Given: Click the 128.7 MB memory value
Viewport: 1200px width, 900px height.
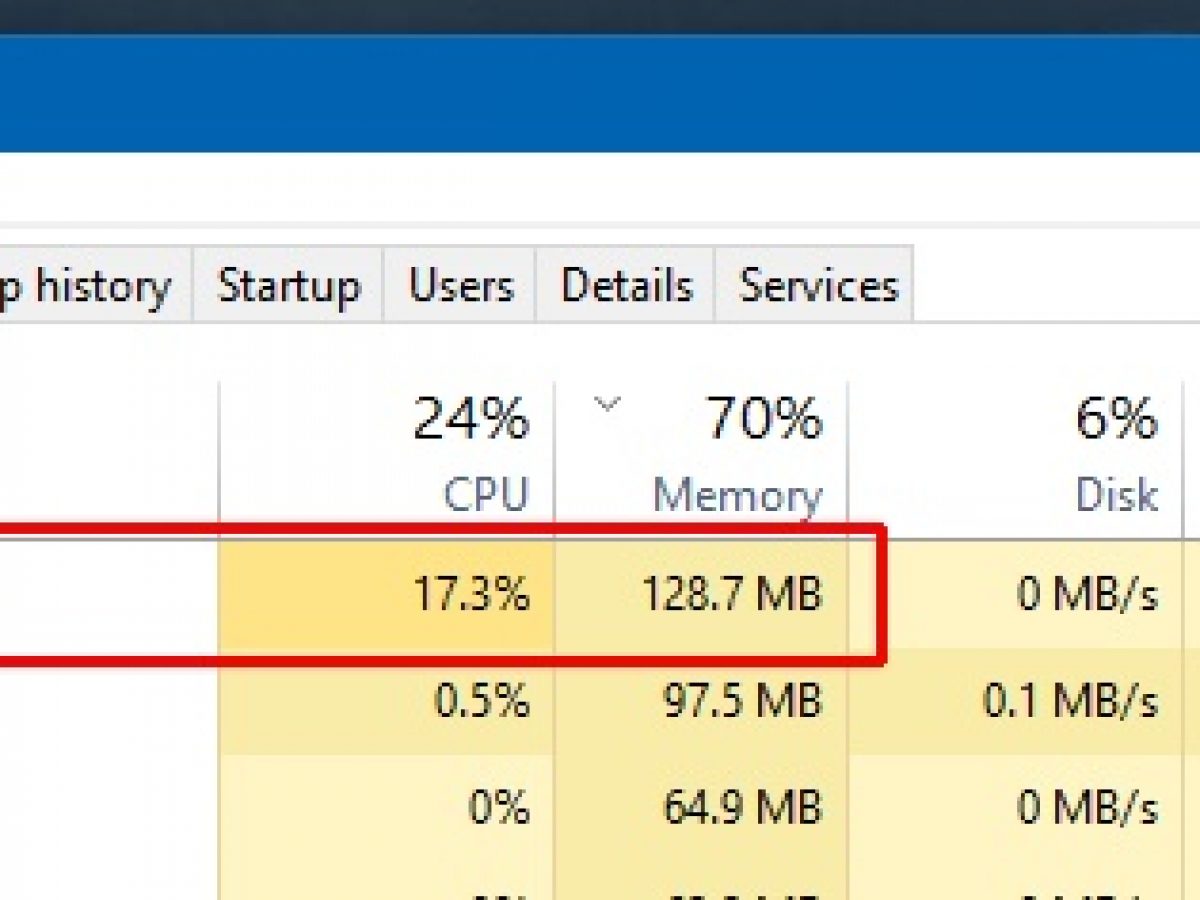Looking at the screenshot, I should tap(731, 596).
